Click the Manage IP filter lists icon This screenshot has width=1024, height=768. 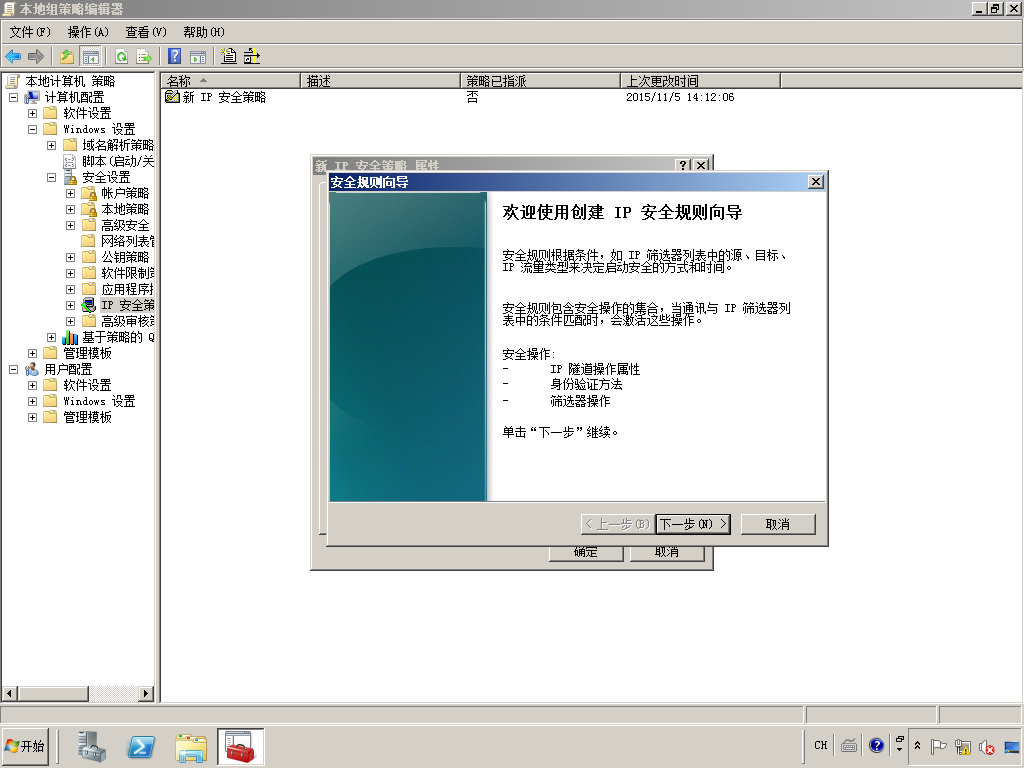(x=252, y=57)
